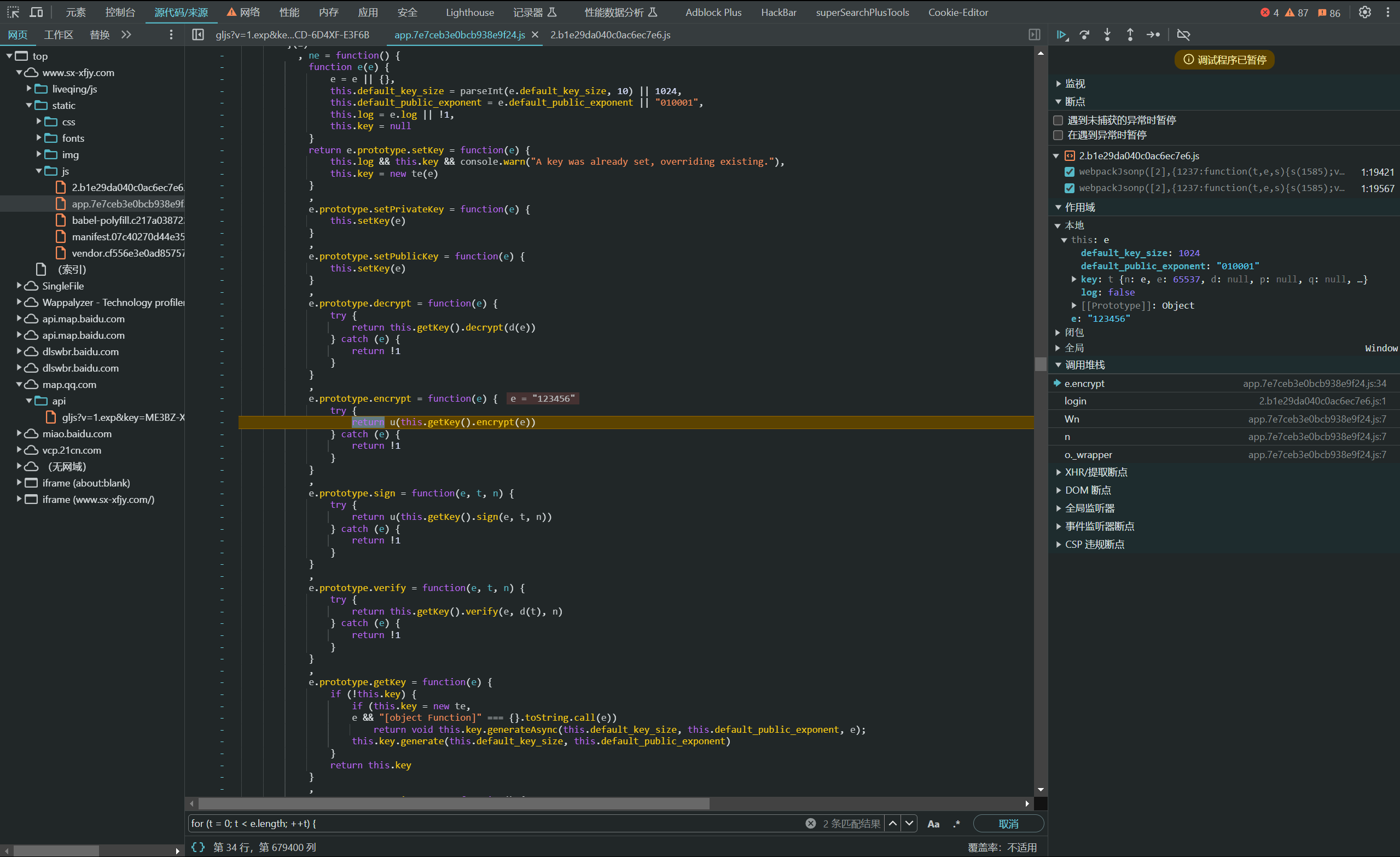The image size is (1400, 857).
Task: Show more navigator tabs chevron
Action: coord(126,34)
